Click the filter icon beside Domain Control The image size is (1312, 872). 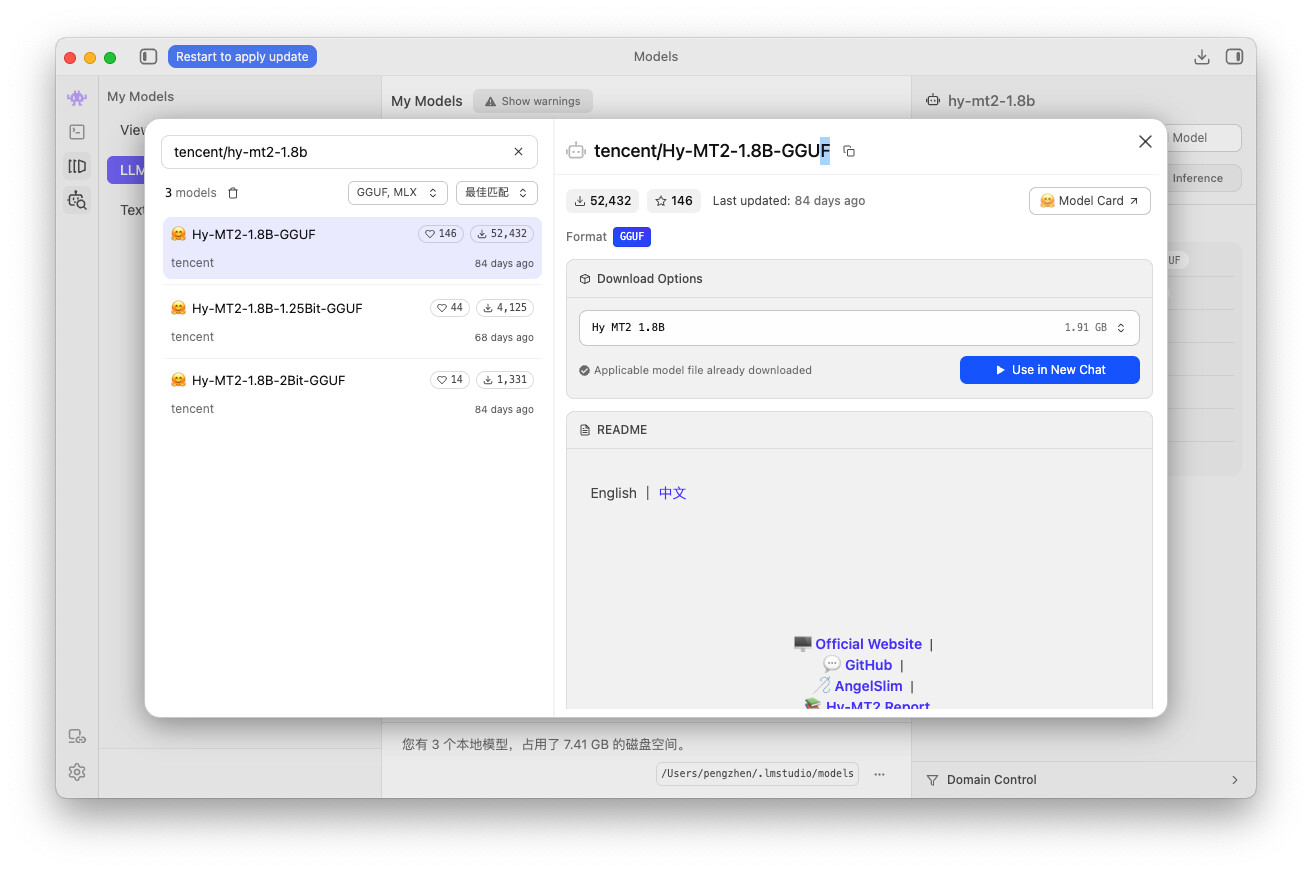tap(932, 780)
